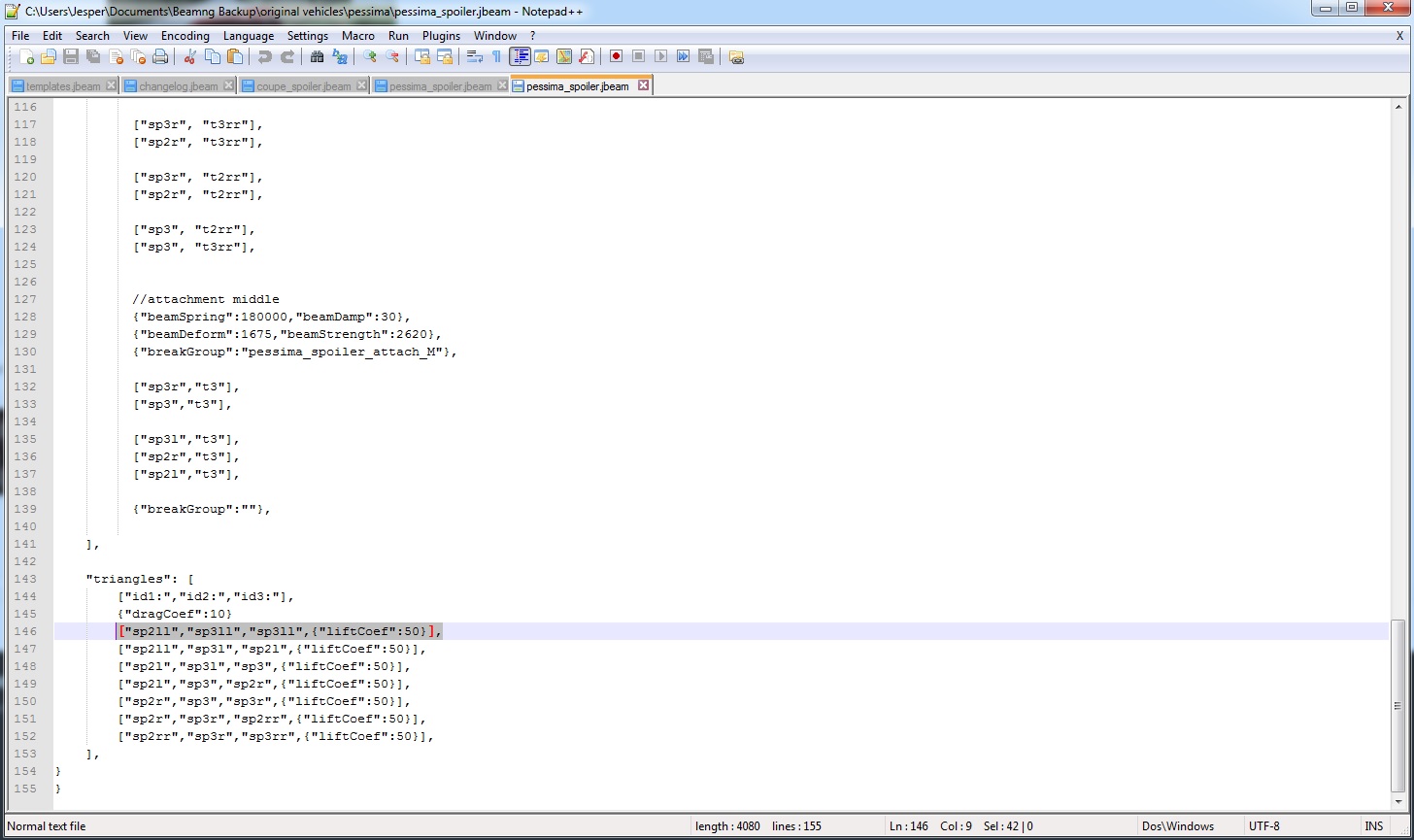Open the Plugins menu
Image resolution: width=1414 pixels, height=840 pixels.
click(441, 36)
